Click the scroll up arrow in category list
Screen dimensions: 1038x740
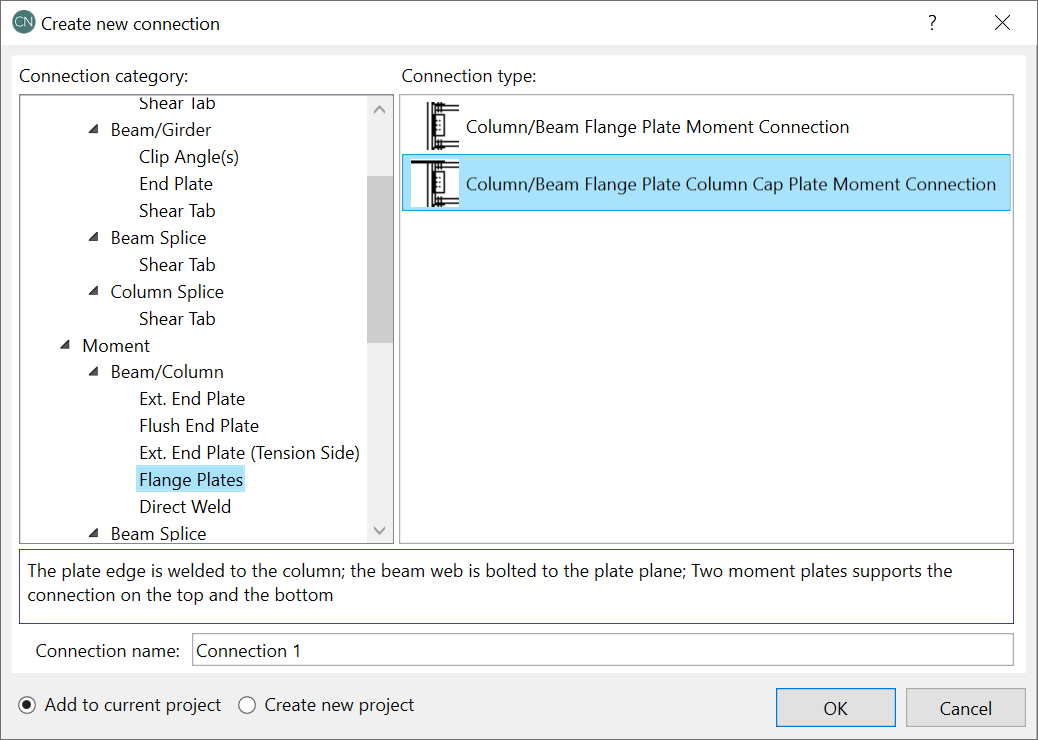click(x=380, y=110)
